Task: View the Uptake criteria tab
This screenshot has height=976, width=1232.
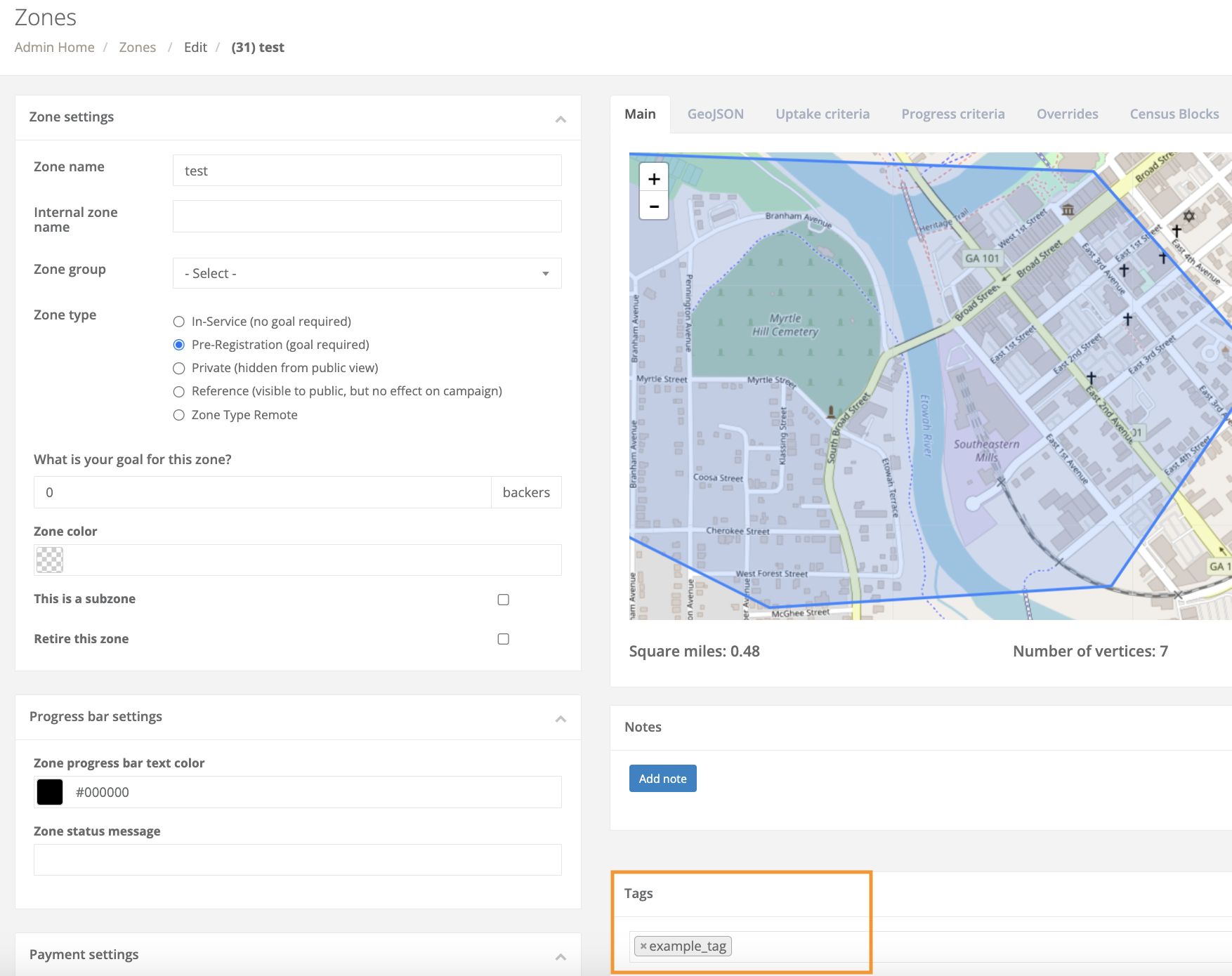Action: point(822,113)
